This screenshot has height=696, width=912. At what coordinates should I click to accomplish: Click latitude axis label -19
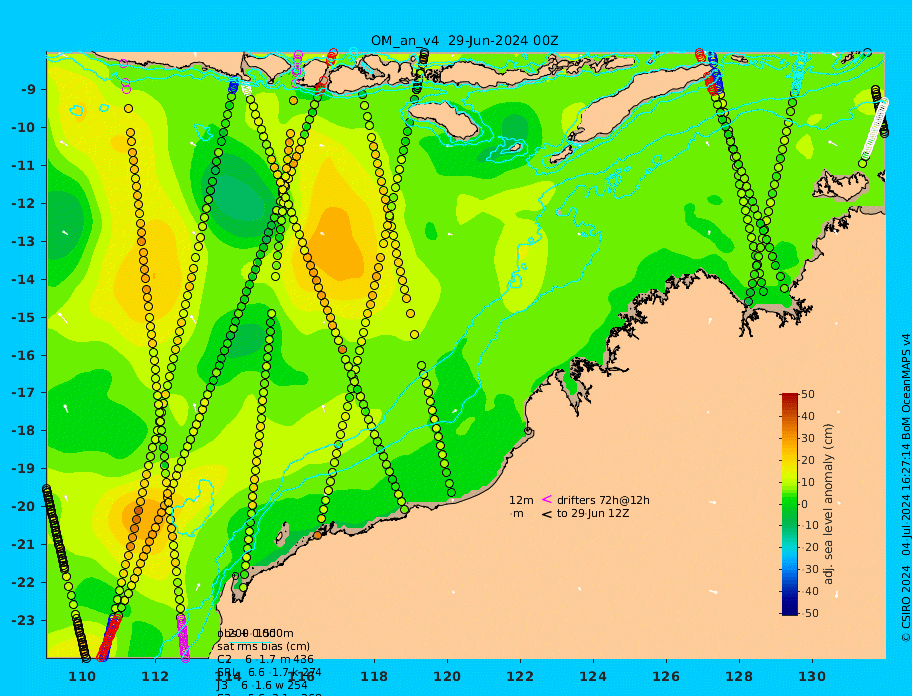[x=23, y=469]
